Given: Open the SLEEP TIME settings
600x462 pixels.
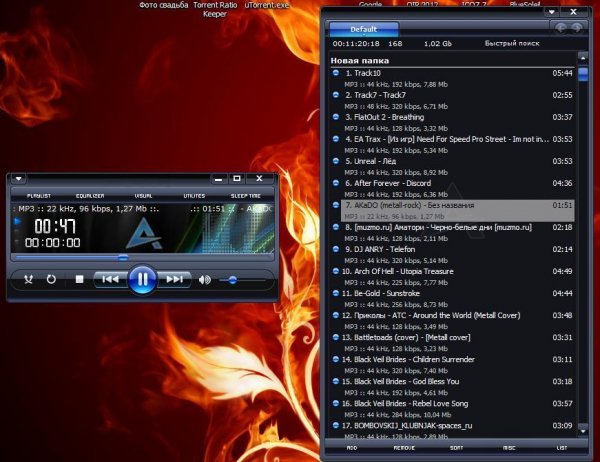Looking at the screenshot, I should [x=246, y=196].
